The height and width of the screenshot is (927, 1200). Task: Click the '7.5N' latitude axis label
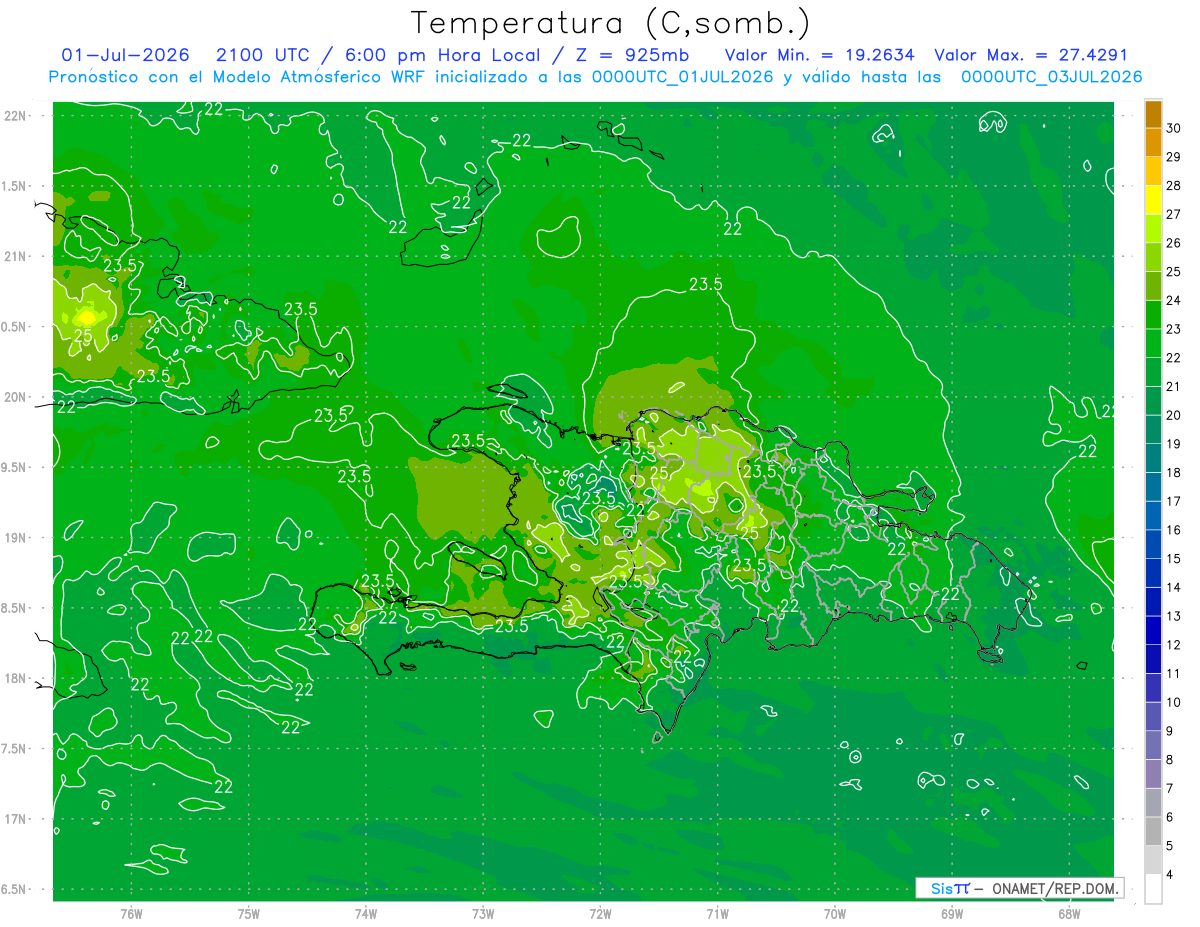15,749
